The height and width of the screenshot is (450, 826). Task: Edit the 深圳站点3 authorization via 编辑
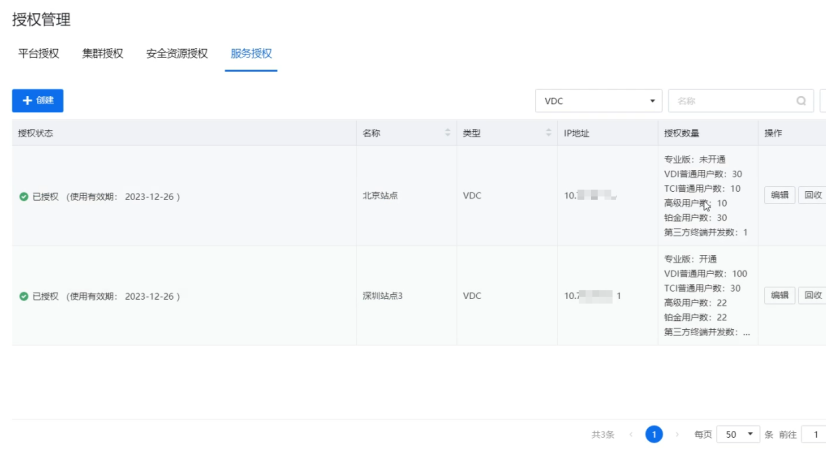click(x=779, y=296)
